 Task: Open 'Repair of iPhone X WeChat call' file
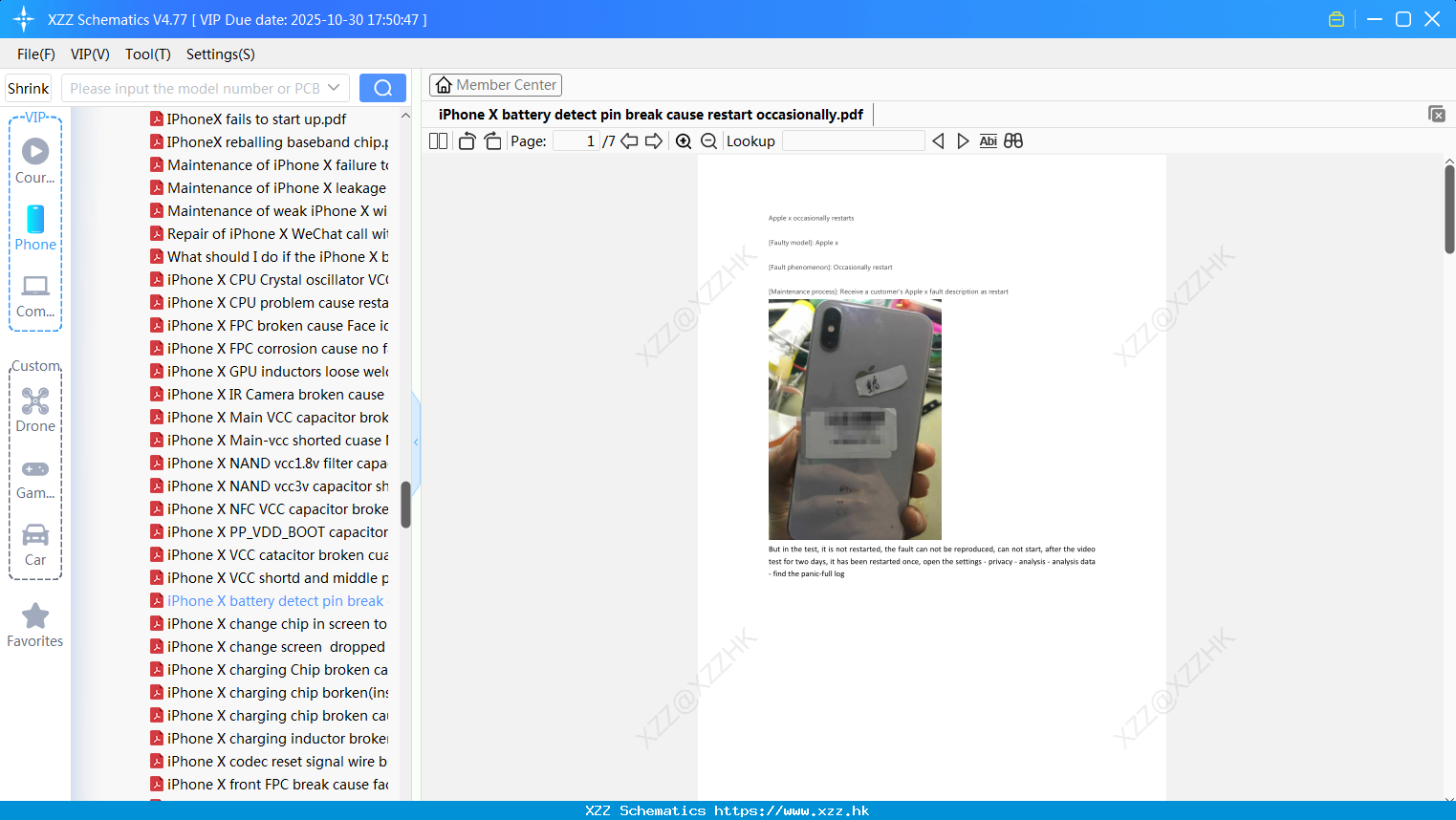click(x=269, y=234)
